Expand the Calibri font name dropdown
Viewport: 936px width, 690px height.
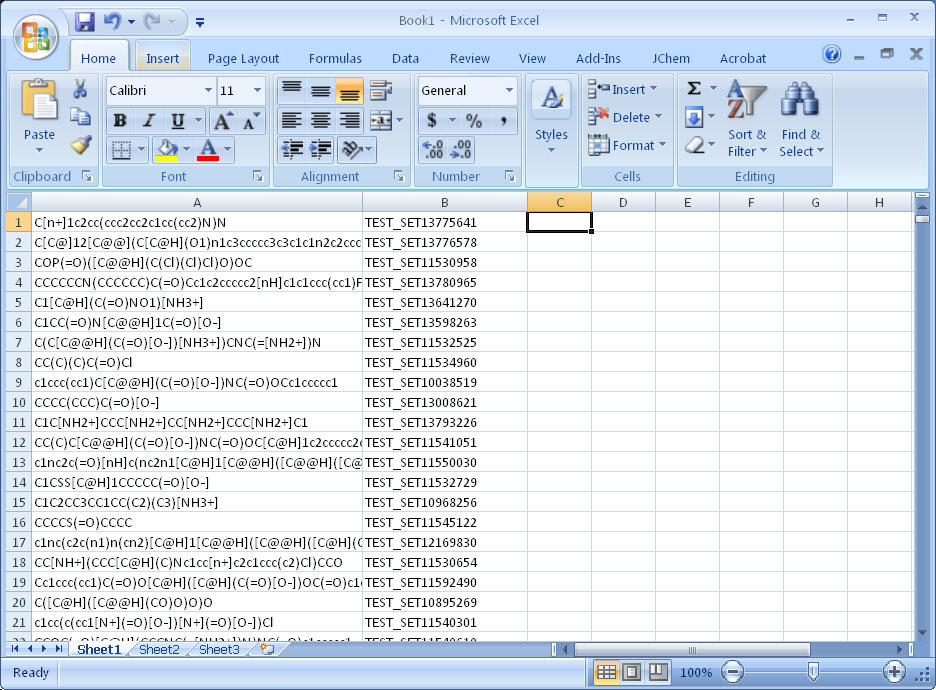click(208, 91)
